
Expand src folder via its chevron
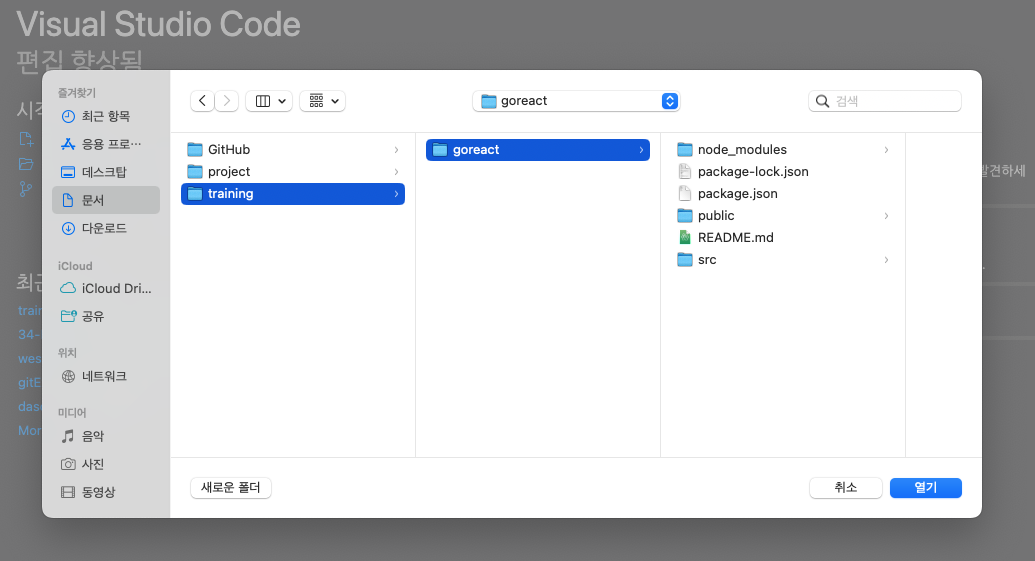[x=886, y=259]
